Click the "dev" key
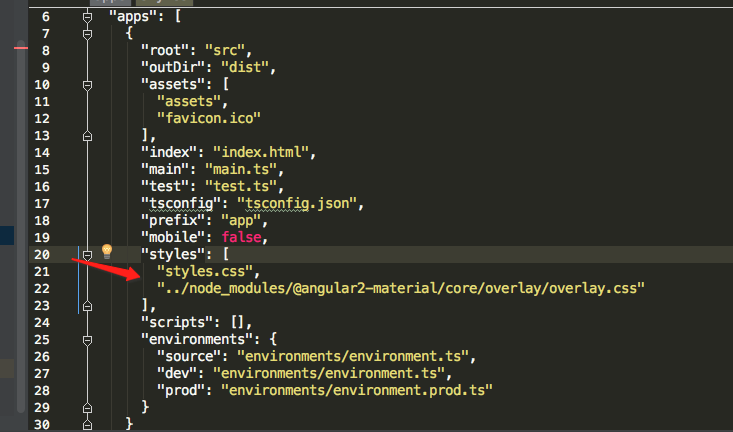 (x=177, y=373)
